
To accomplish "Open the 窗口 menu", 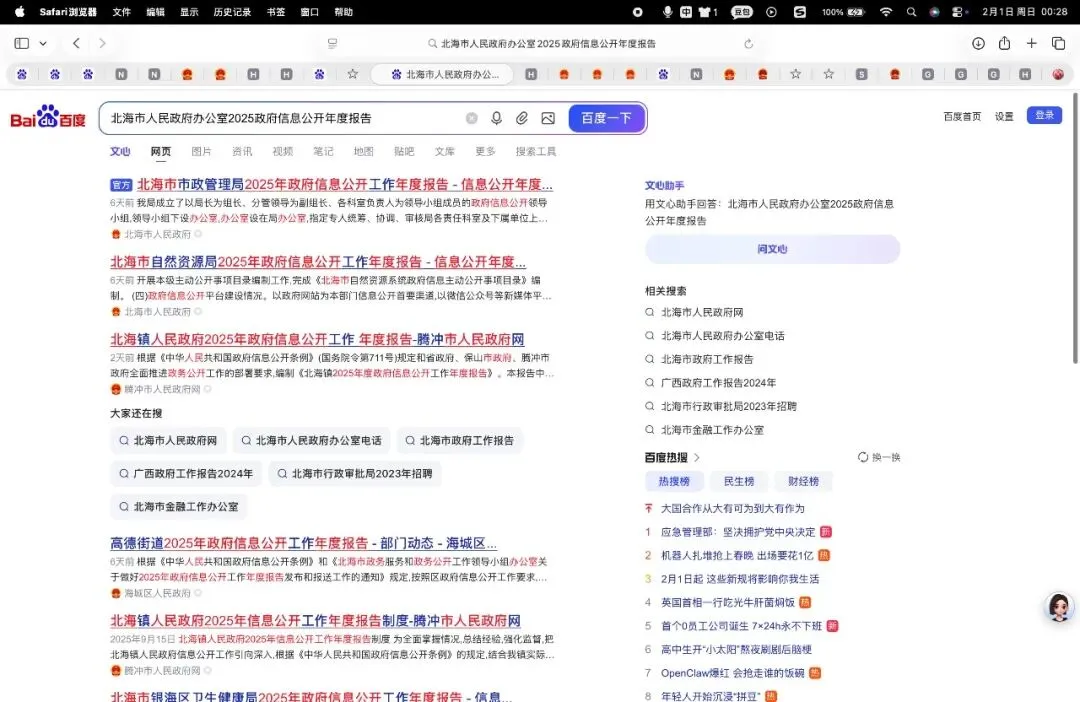I will click(x=310, y=12).
